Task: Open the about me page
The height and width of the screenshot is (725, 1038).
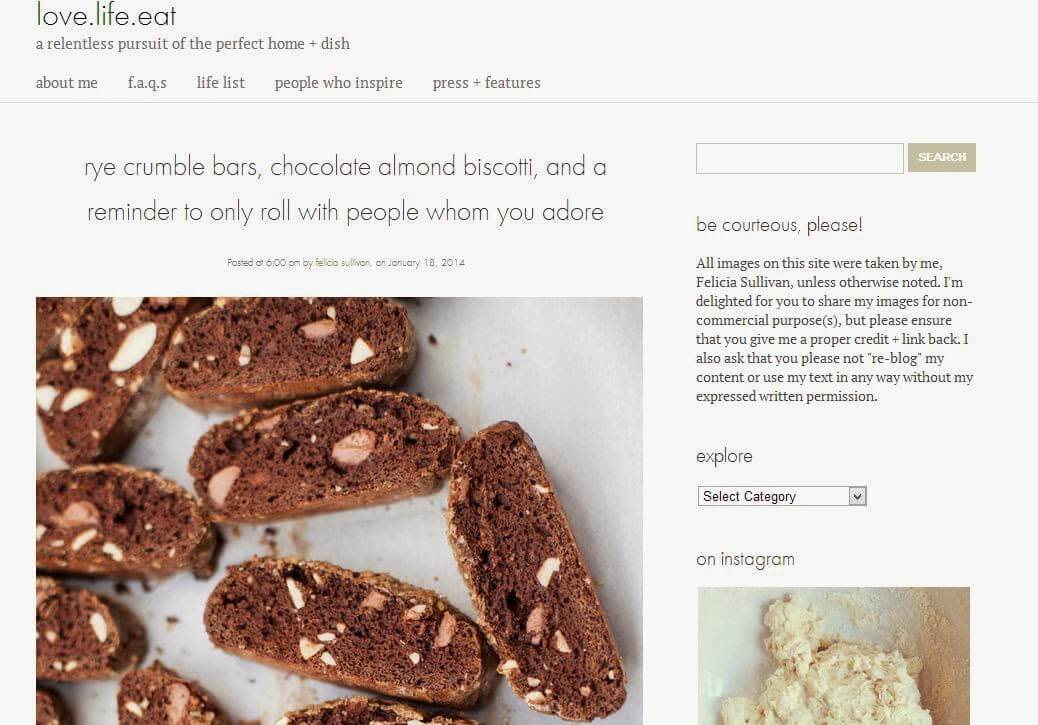Action: [66, 83]
